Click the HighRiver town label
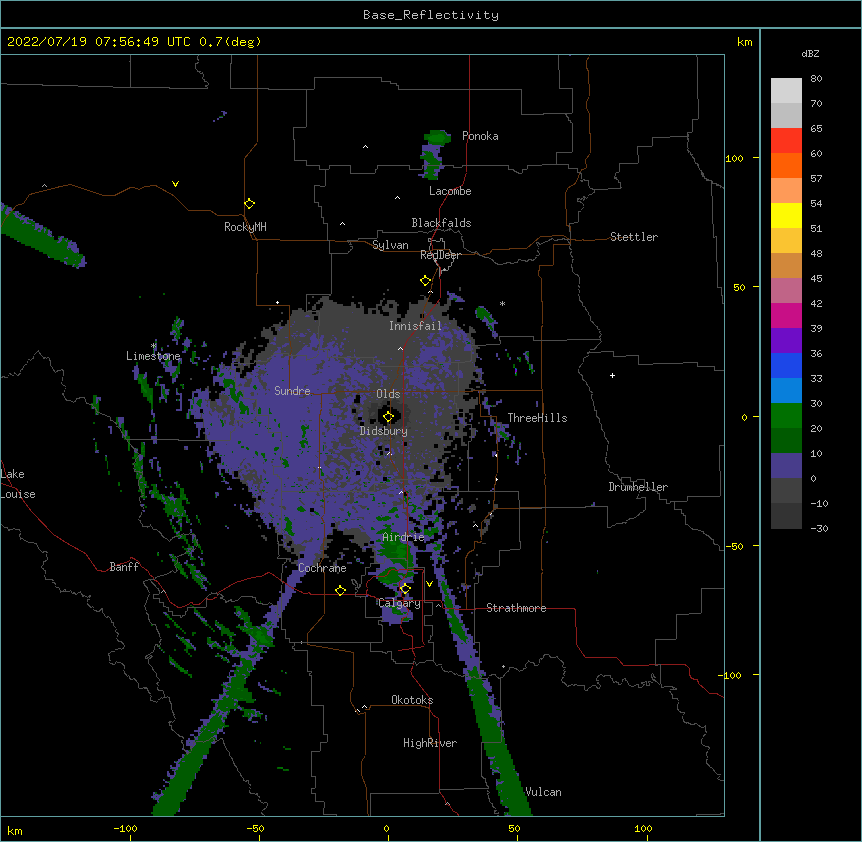Image resolution: width=862 pixels, height=842 pixels. 430,743
